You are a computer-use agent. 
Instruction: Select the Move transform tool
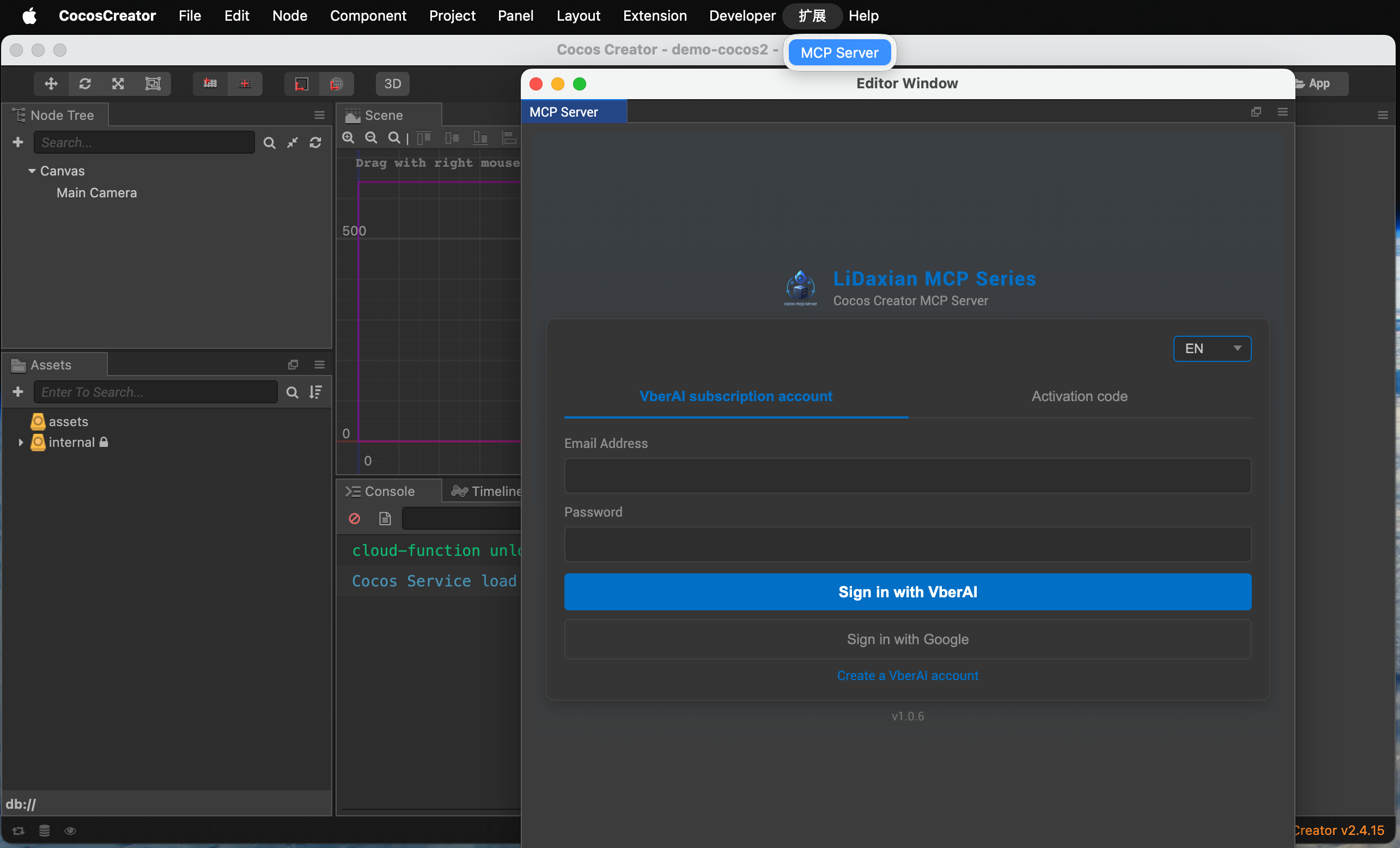tap(51, 84)
